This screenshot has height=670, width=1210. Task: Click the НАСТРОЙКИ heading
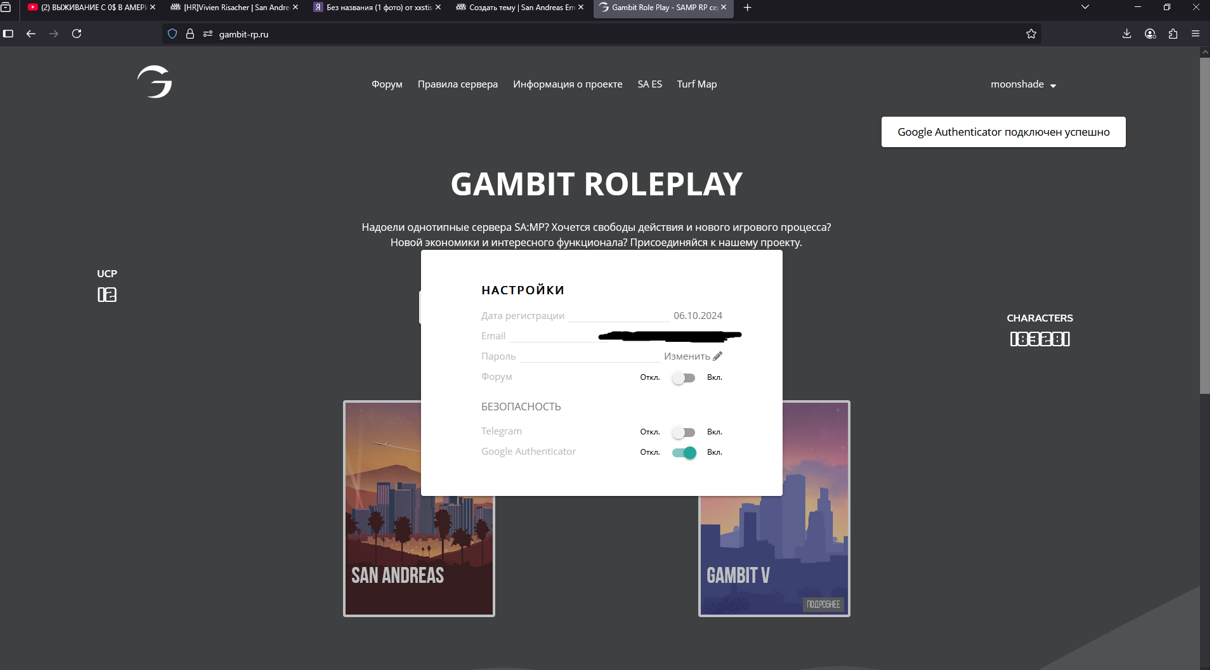coord(523,290)
